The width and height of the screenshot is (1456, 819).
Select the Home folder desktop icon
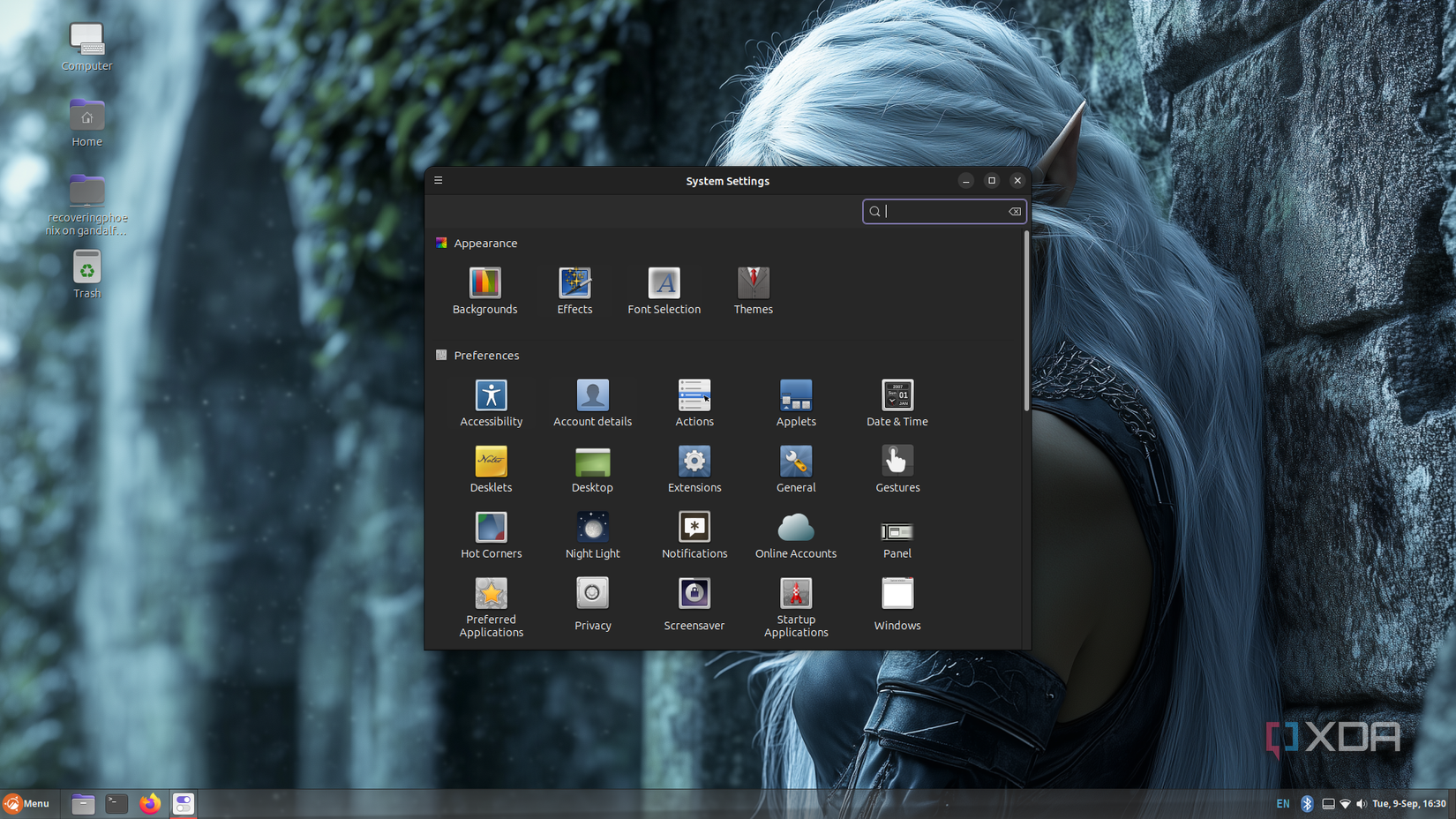point(86,123)
